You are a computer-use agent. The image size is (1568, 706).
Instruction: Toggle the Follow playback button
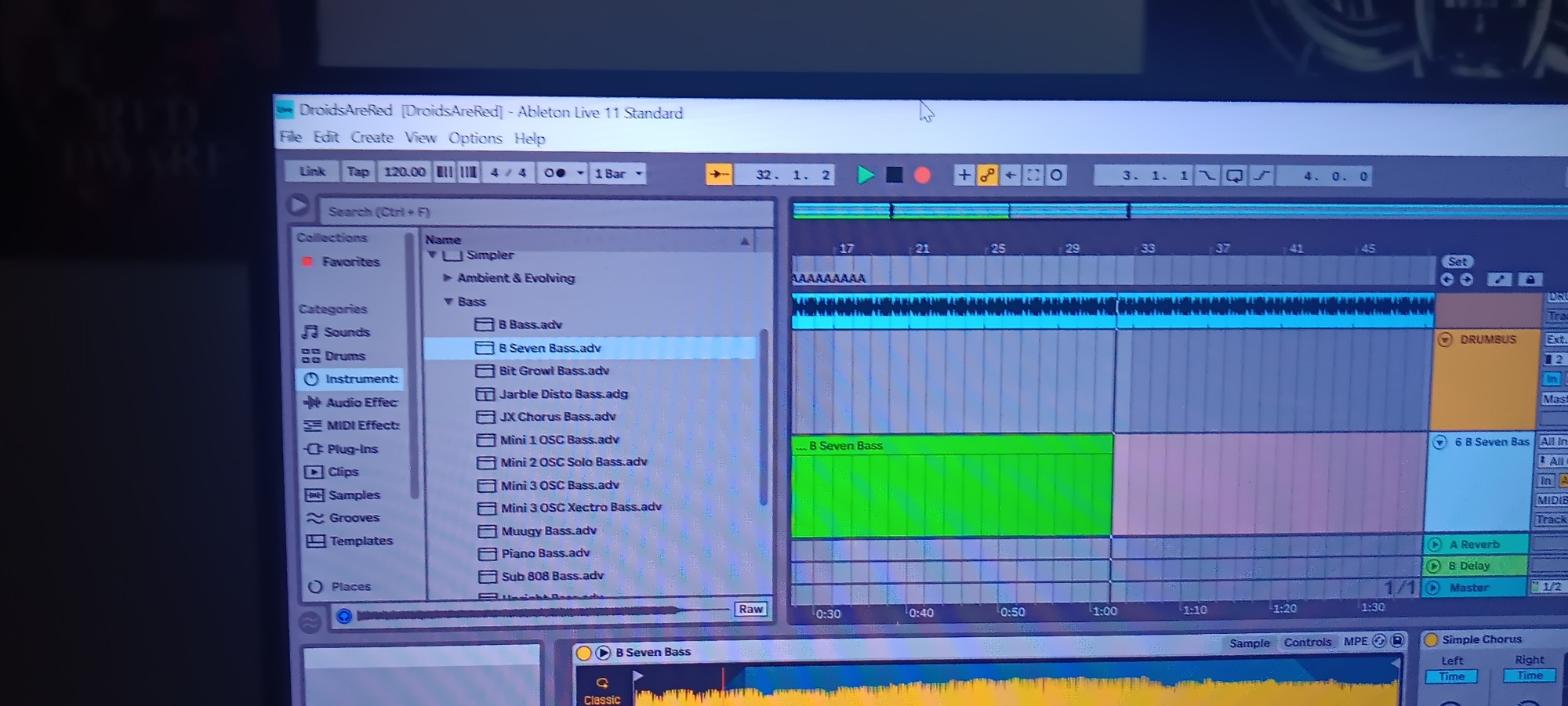pyautogui.click(x=719, y=174)
